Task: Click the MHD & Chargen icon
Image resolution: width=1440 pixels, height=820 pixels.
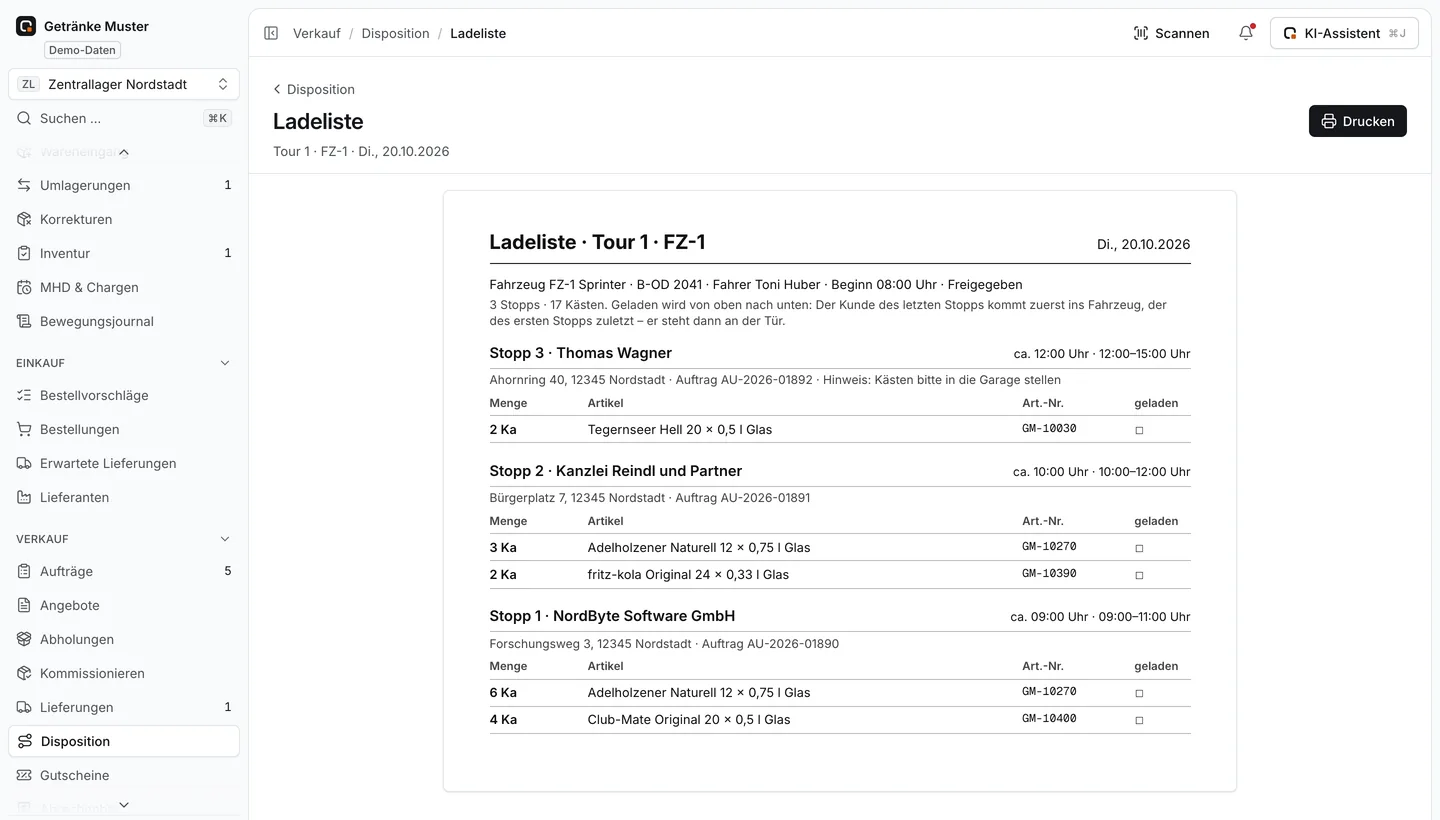Action: [24, 287]
